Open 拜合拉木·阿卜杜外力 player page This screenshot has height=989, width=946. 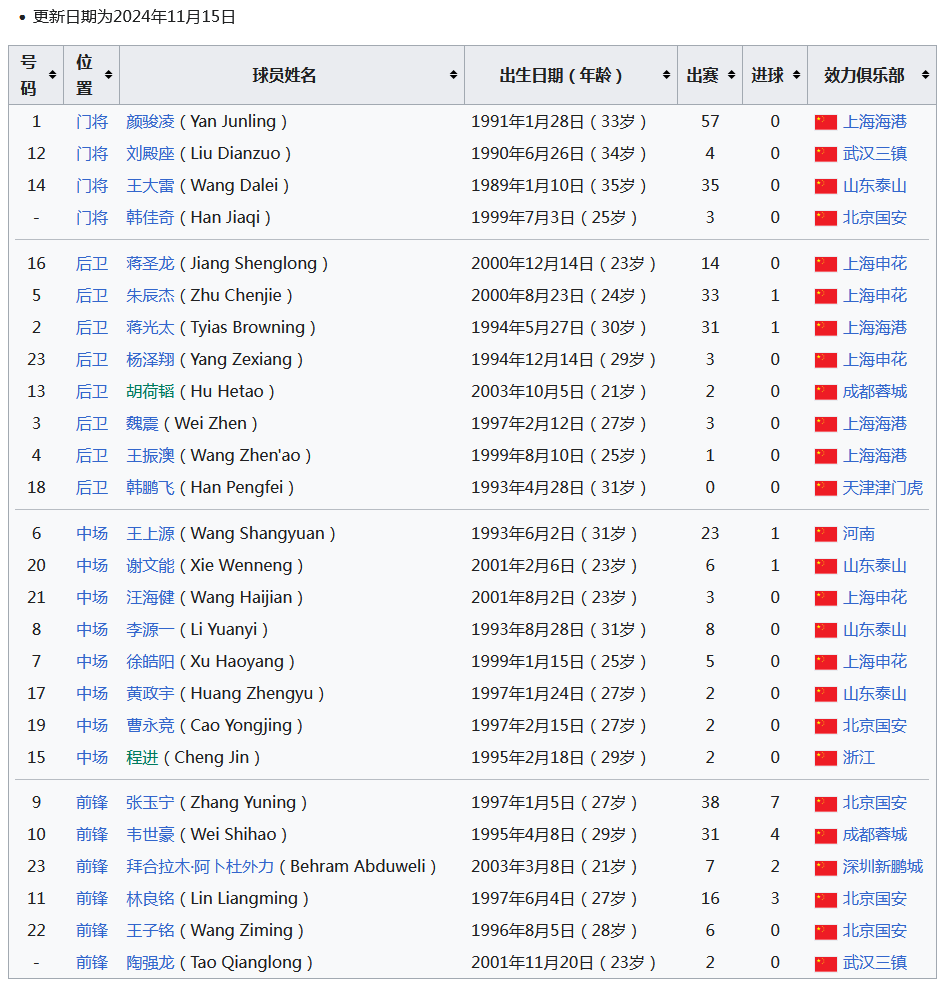(200, 866)
